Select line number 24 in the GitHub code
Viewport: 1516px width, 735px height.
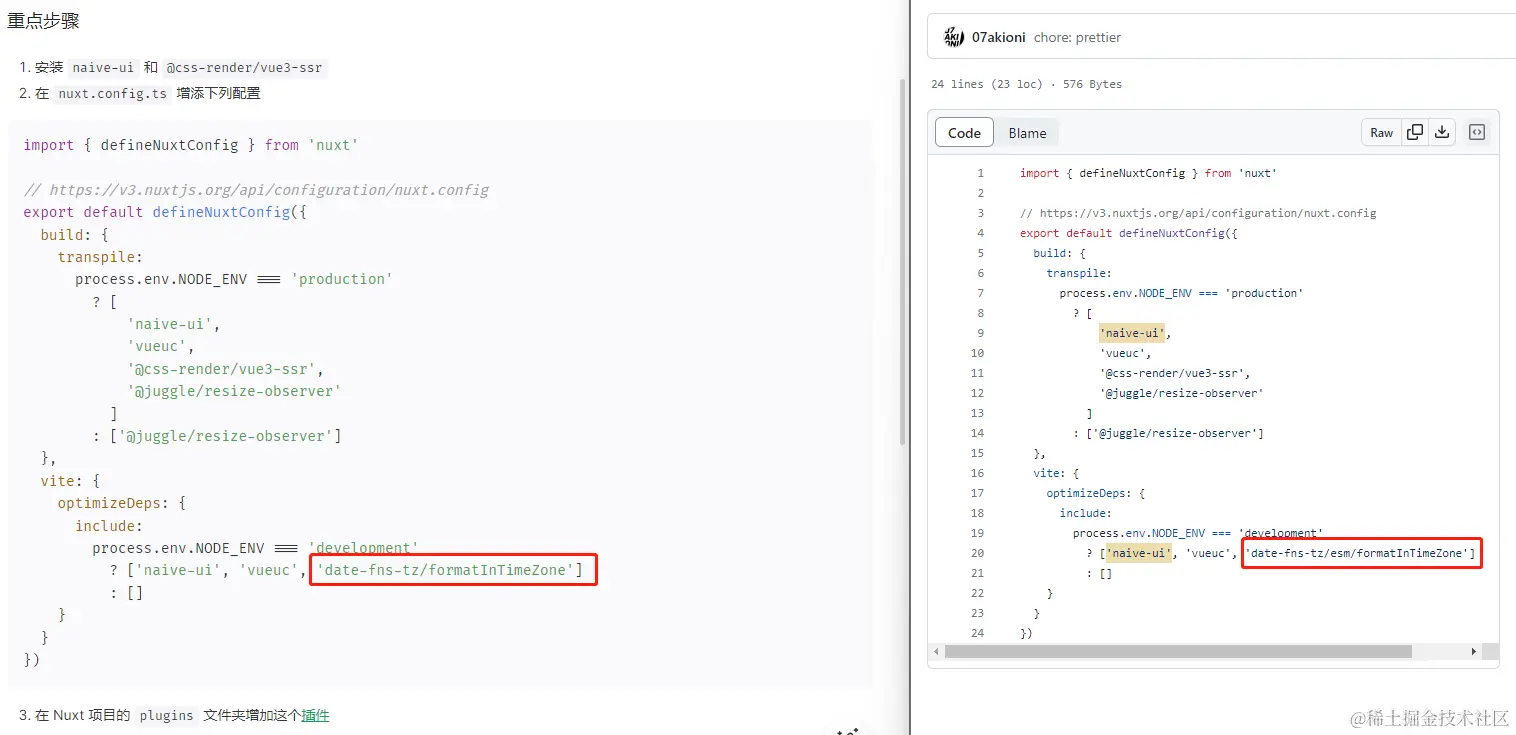pyautogui.click(x=977, y=633)
